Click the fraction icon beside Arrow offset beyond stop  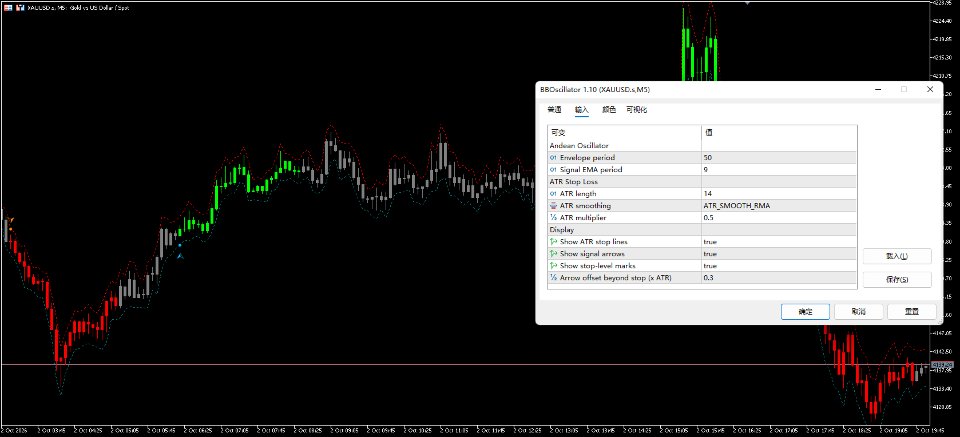click(x=553, y=278)
